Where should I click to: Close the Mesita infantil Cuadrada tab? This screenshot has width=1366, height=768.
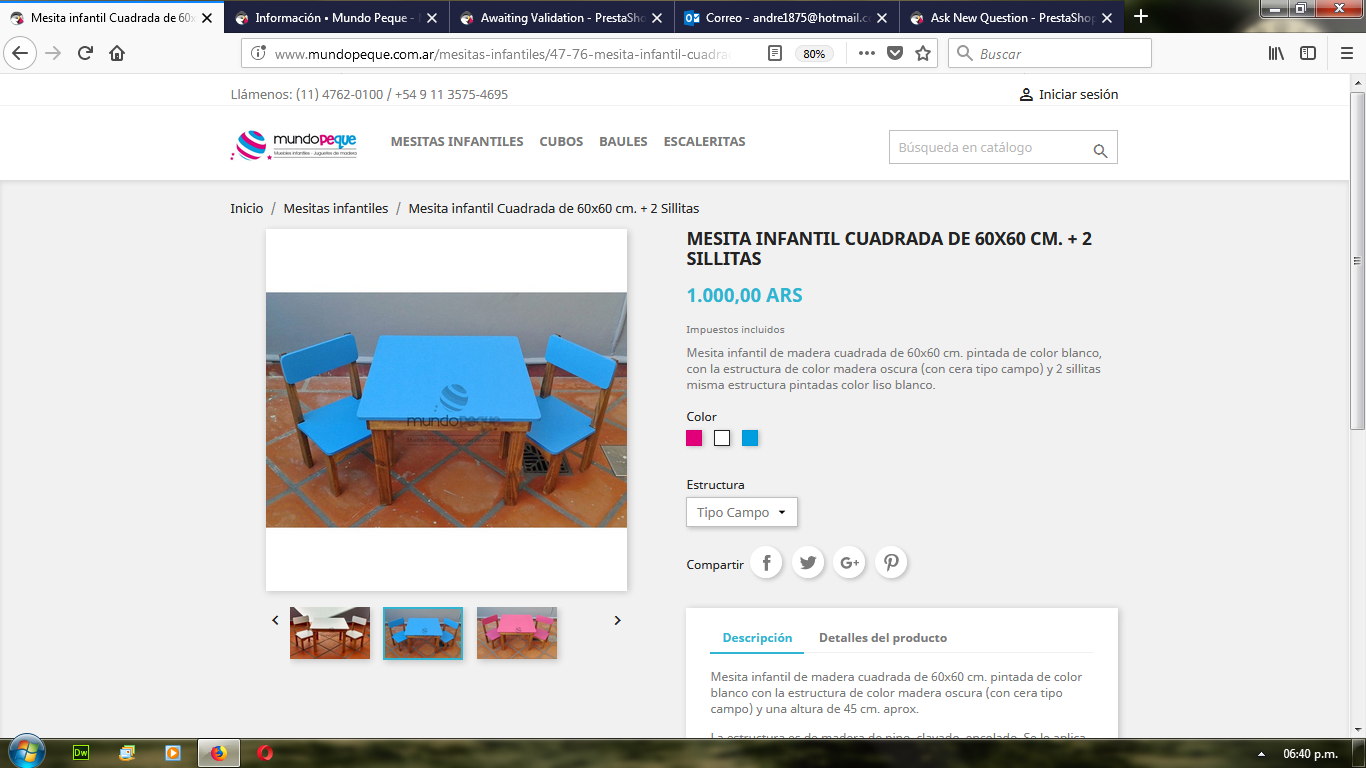click(209, 17)
